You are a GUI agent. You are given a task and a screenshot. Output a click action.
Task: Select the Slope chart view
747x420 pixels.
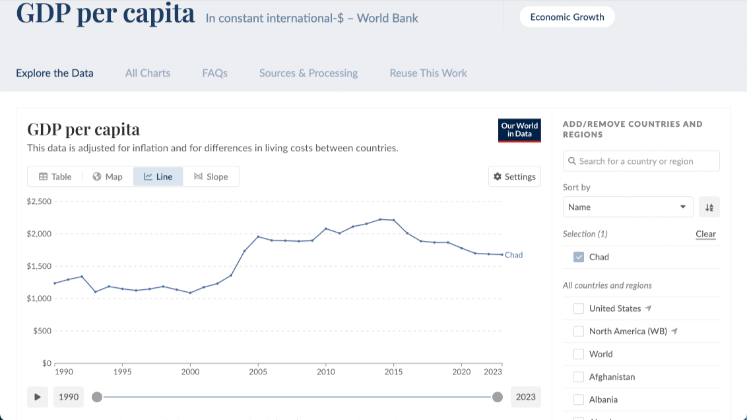(x=211, y=177)
